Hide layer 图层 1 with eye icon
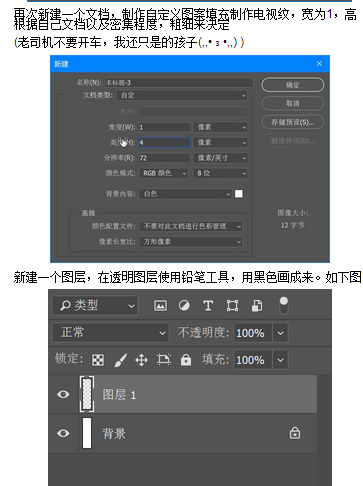Viewport: 363px width, 486px height. (x=63, y=394)
